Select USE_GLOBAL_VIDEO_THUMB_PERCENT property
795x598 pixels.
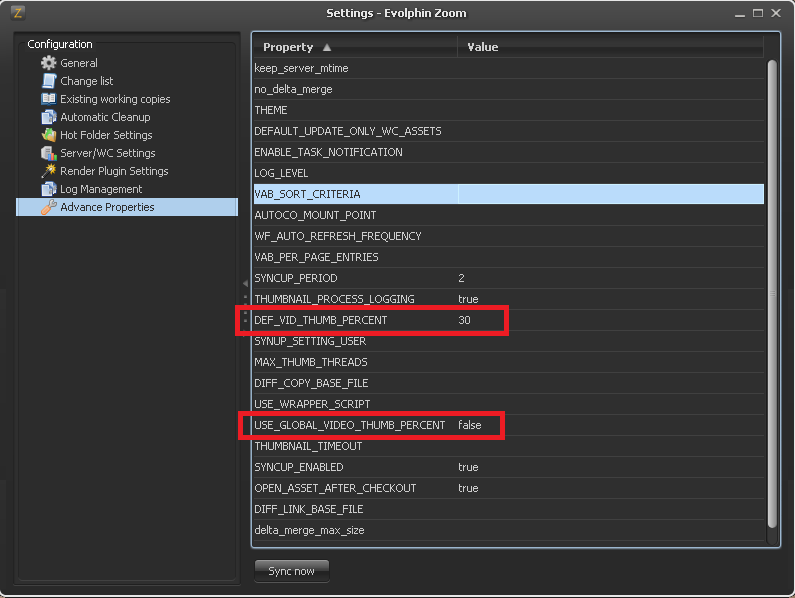pos(349,425)
